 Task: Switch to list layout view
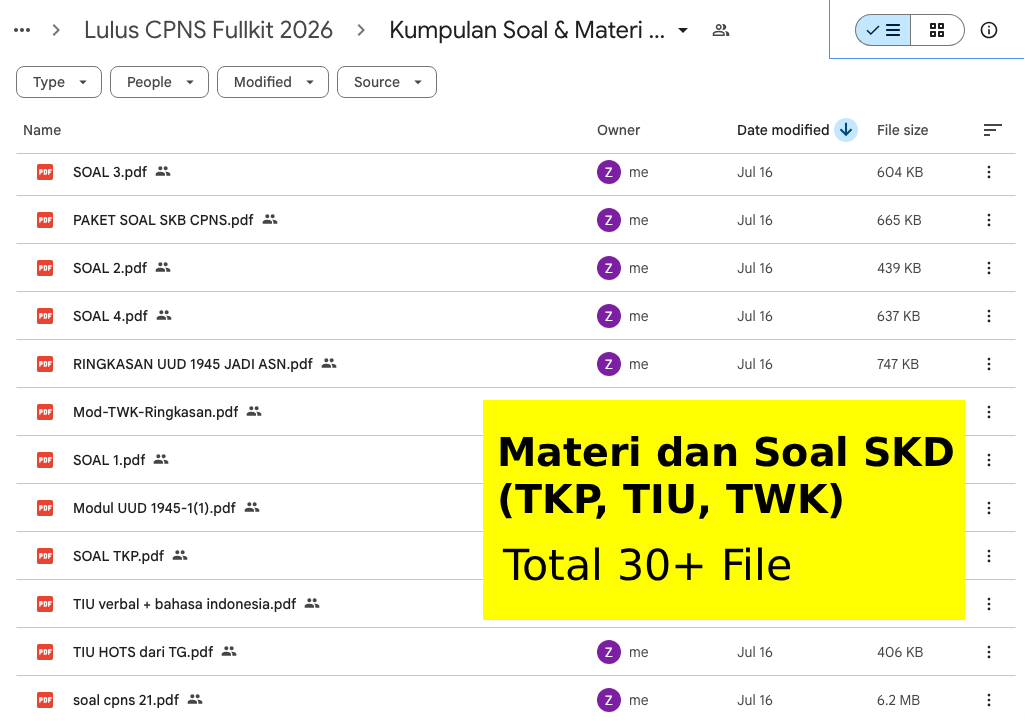(883, 30)
